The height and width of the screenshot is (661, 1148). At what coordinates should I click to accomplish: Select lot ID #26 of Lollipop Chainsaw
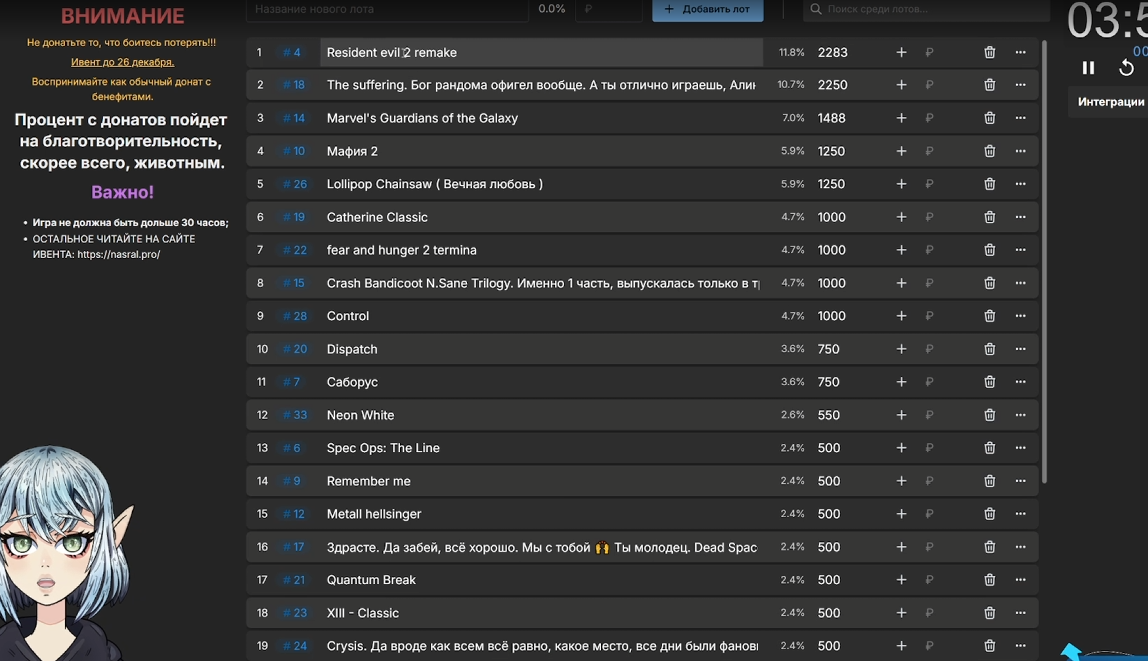[294, 184]
